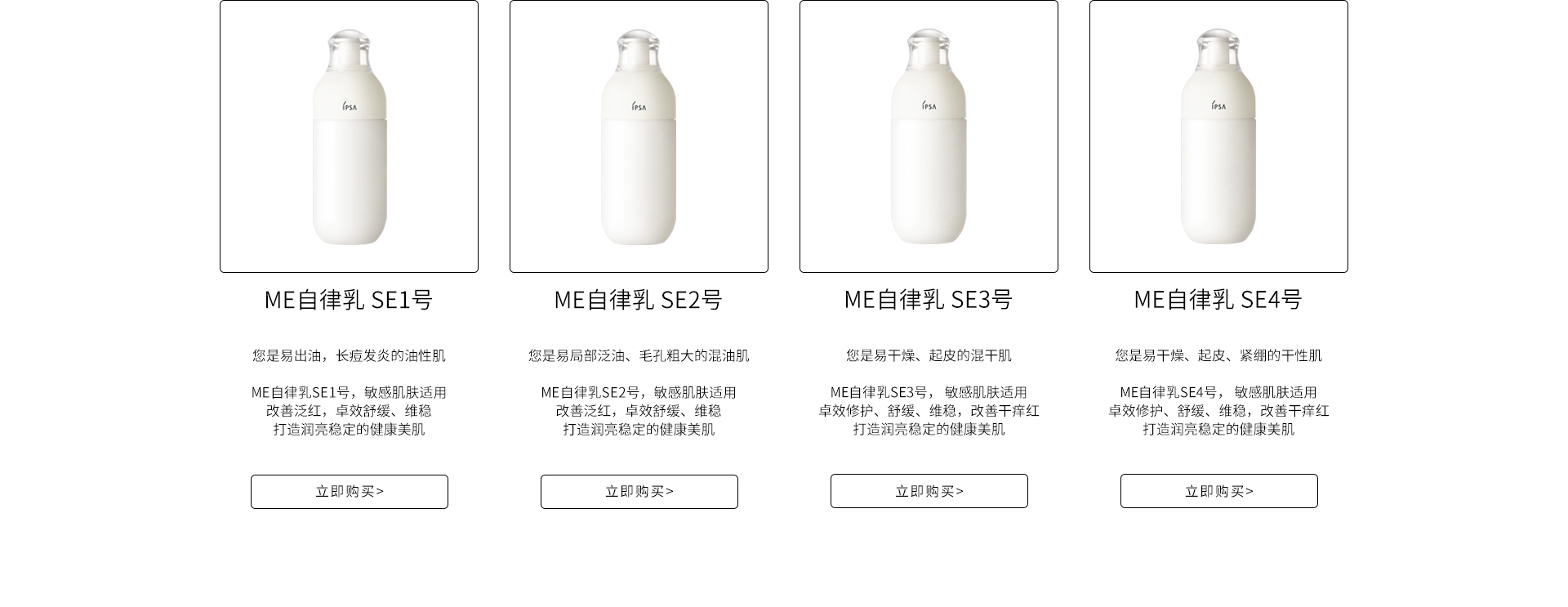The width and height of the screenshot is (1568, 607).
Task: Click the combination-dry description 您是易干燥、起皮的混干肌
Action: [929, 355]
